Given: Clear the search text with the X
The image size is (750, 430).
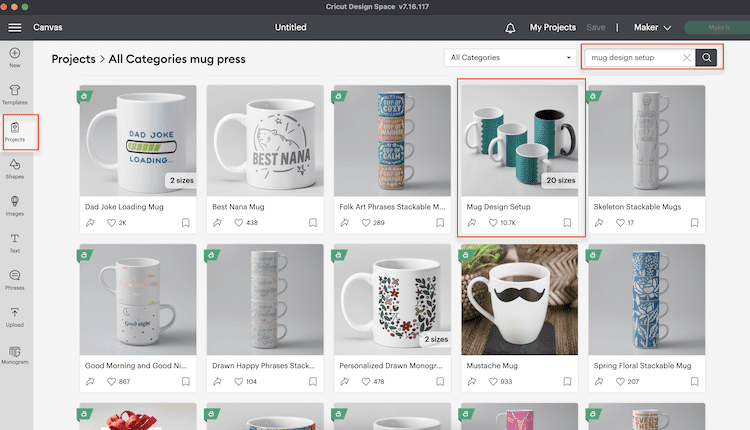Looking at the screenshot, I should click(686, 57).
